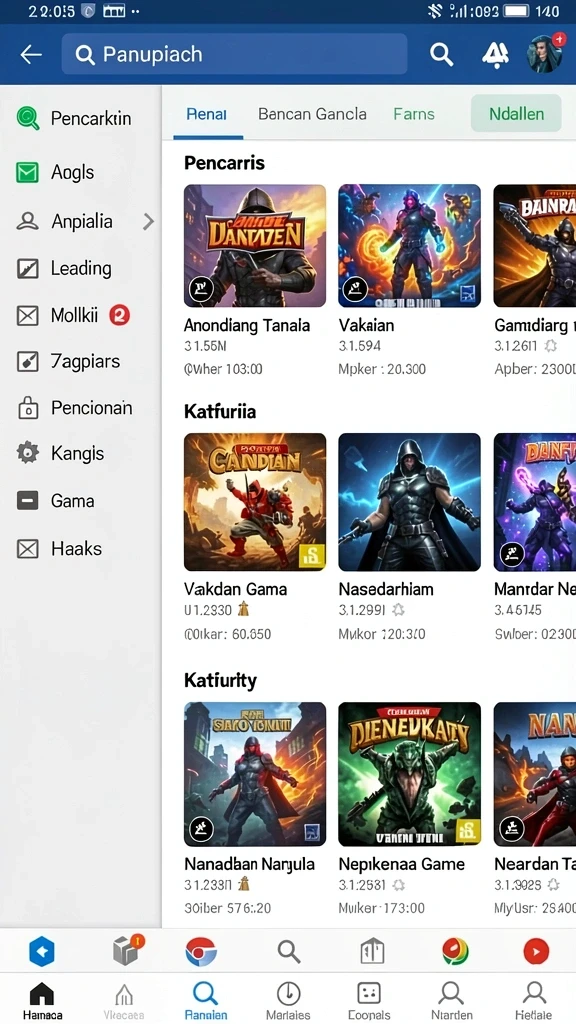Tap round badge icon on Vakaian thumbnail
576x1024 pixels.
[x=355, y=289]
